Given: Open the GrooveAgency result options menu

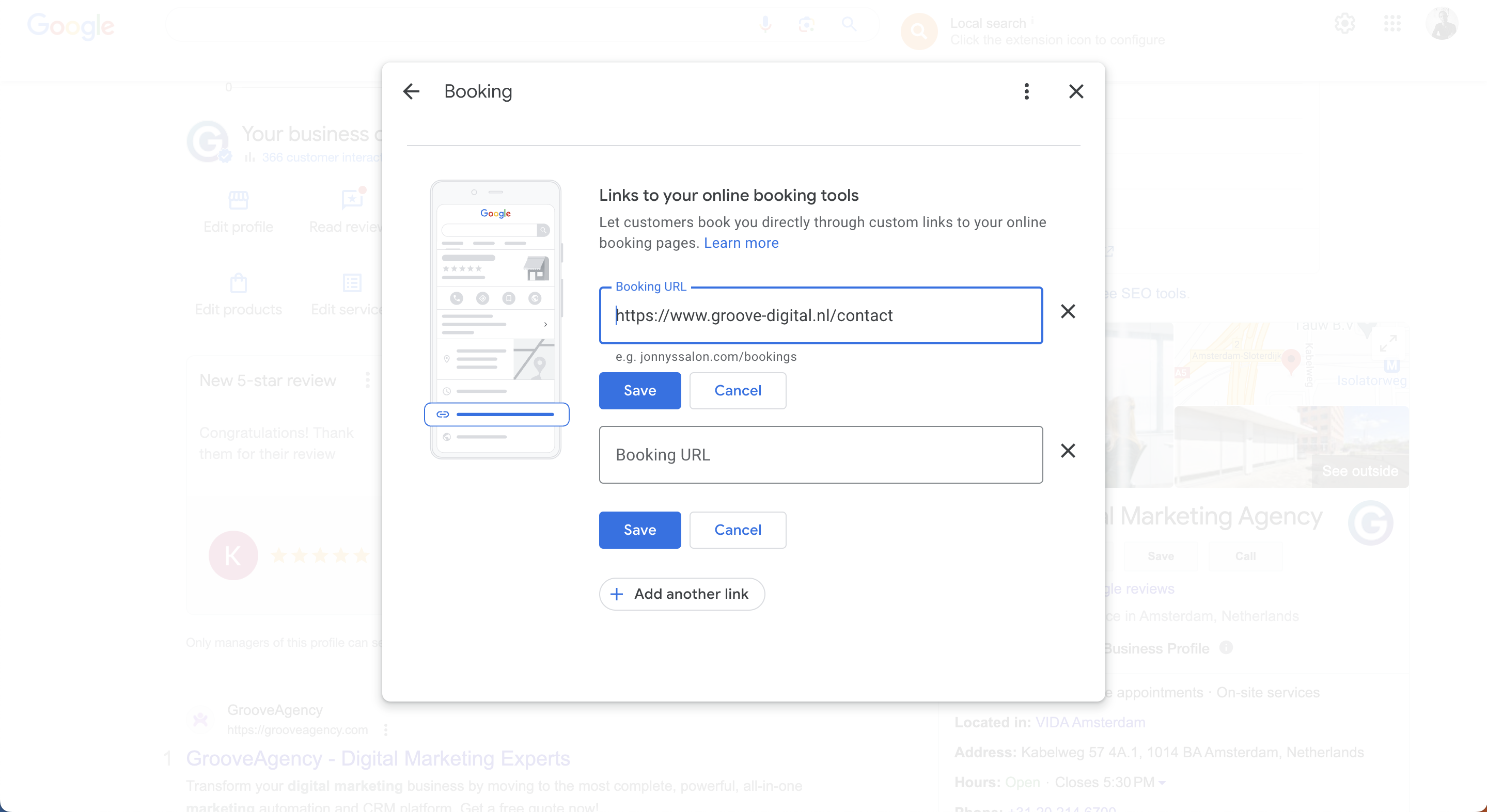Looking at the screenshot, I should [386, 729].
